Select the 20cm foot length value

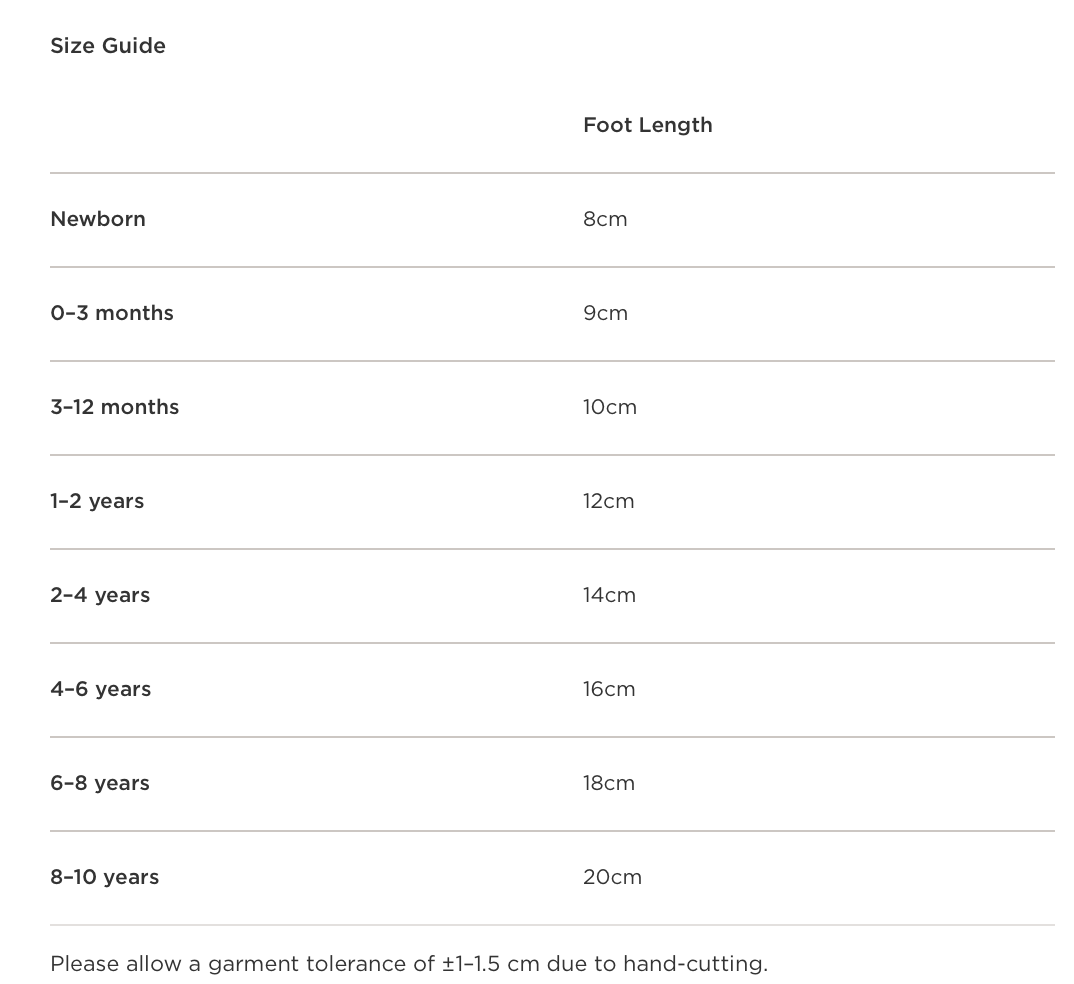(612, 877)
